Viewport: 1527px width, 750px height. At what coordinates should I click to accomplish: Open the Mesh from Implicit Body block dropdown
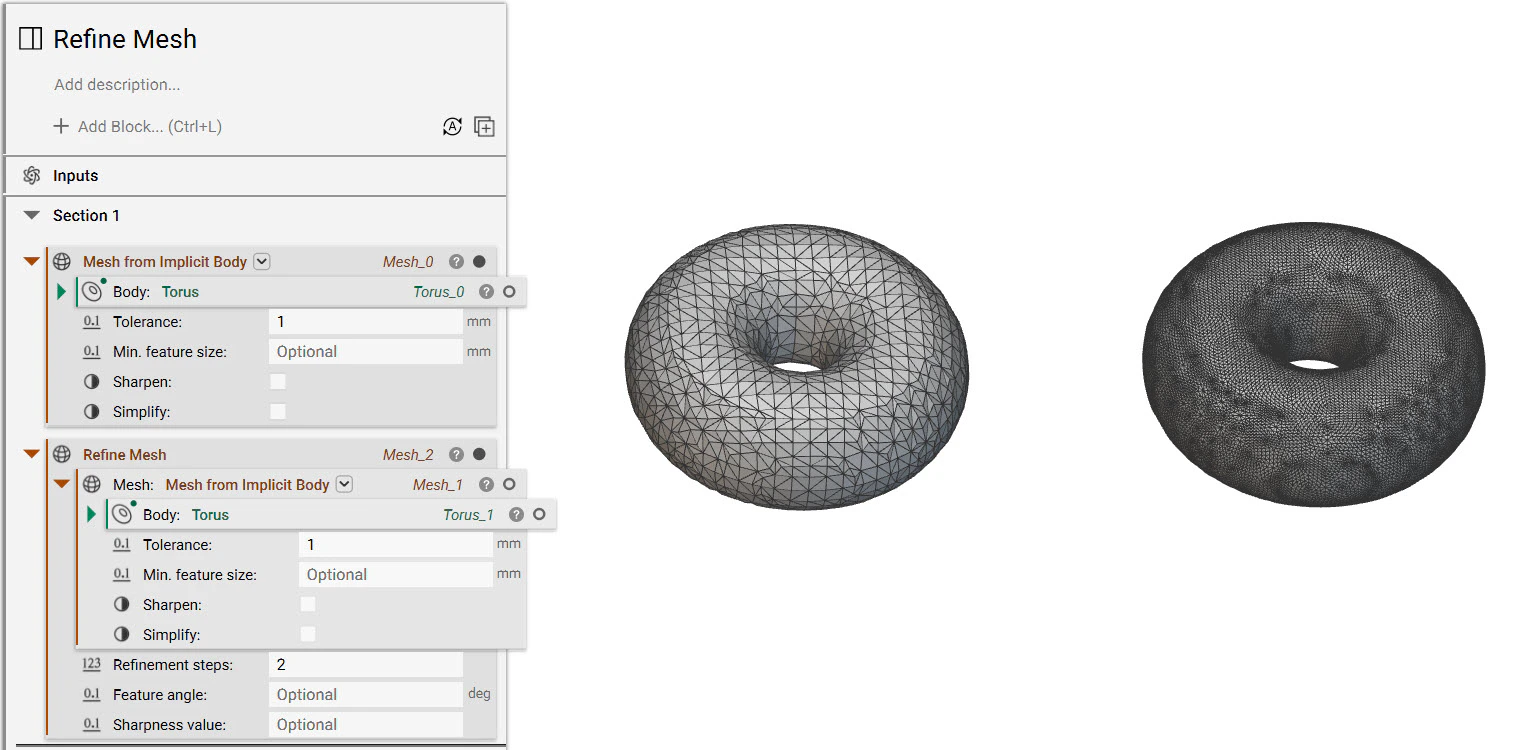pos(261,261)
